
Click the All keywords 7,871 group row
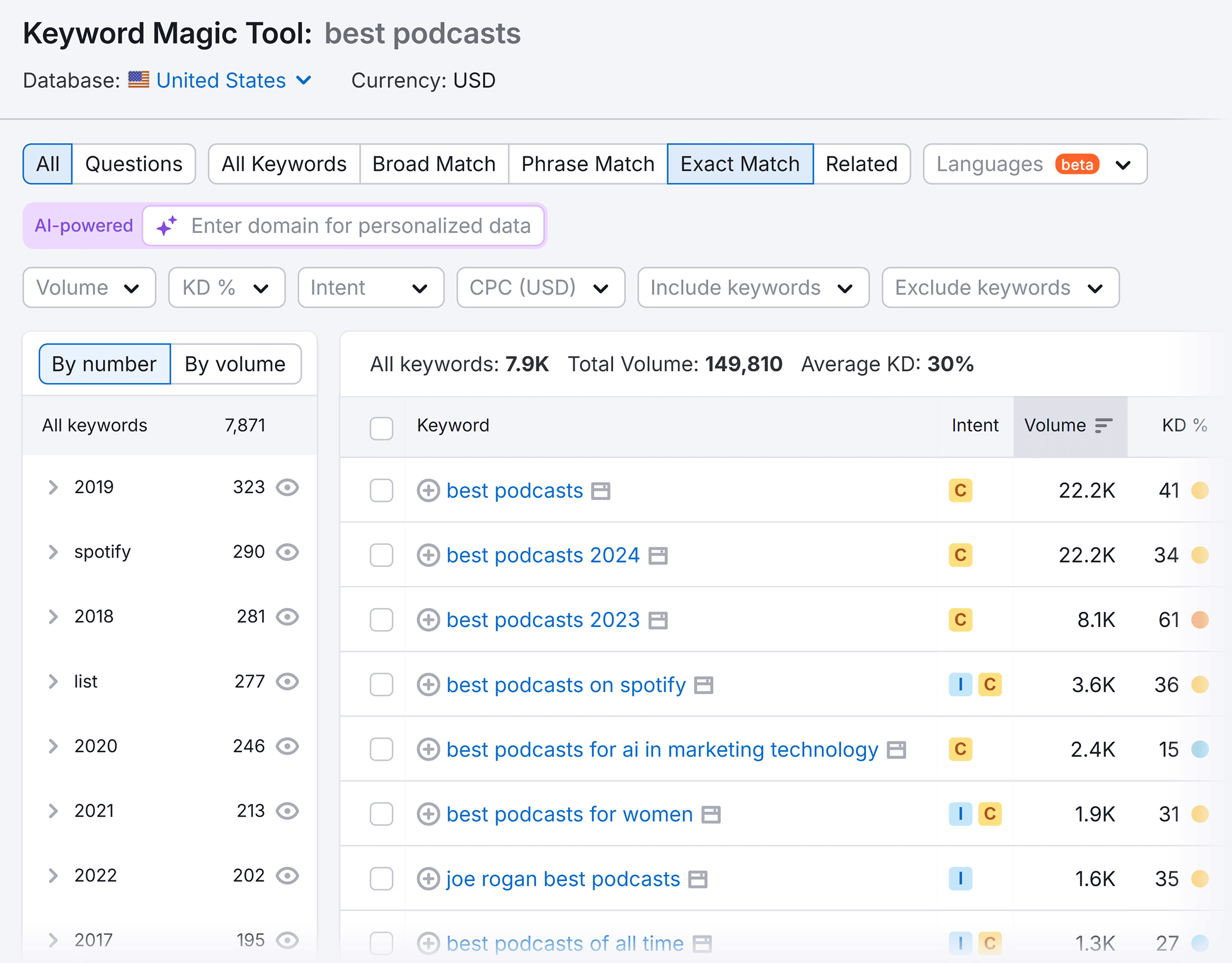[170, 426]
